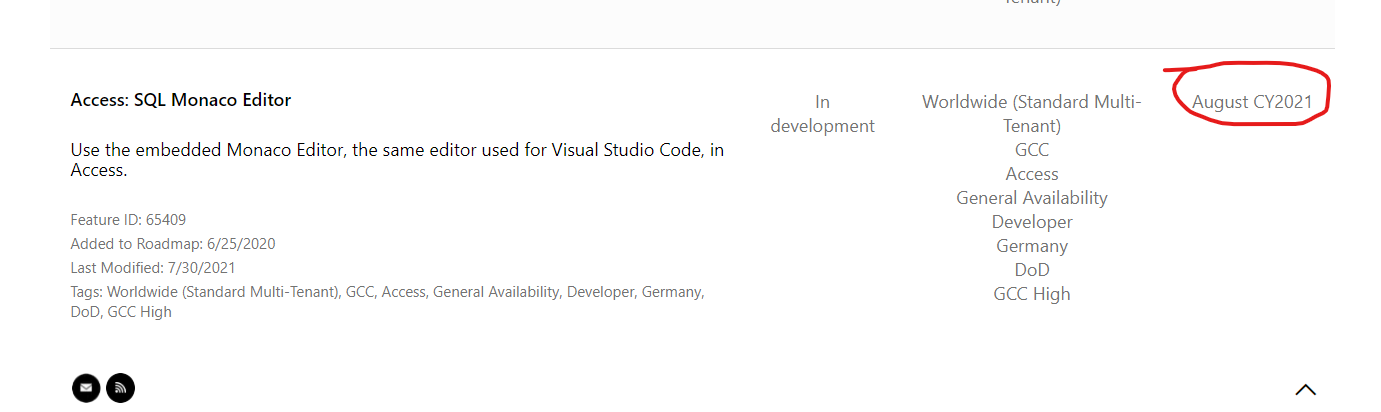Click the 'In development' status text
The height and width of the screenshot is (412, 1381).
click(x=822, y=114)
